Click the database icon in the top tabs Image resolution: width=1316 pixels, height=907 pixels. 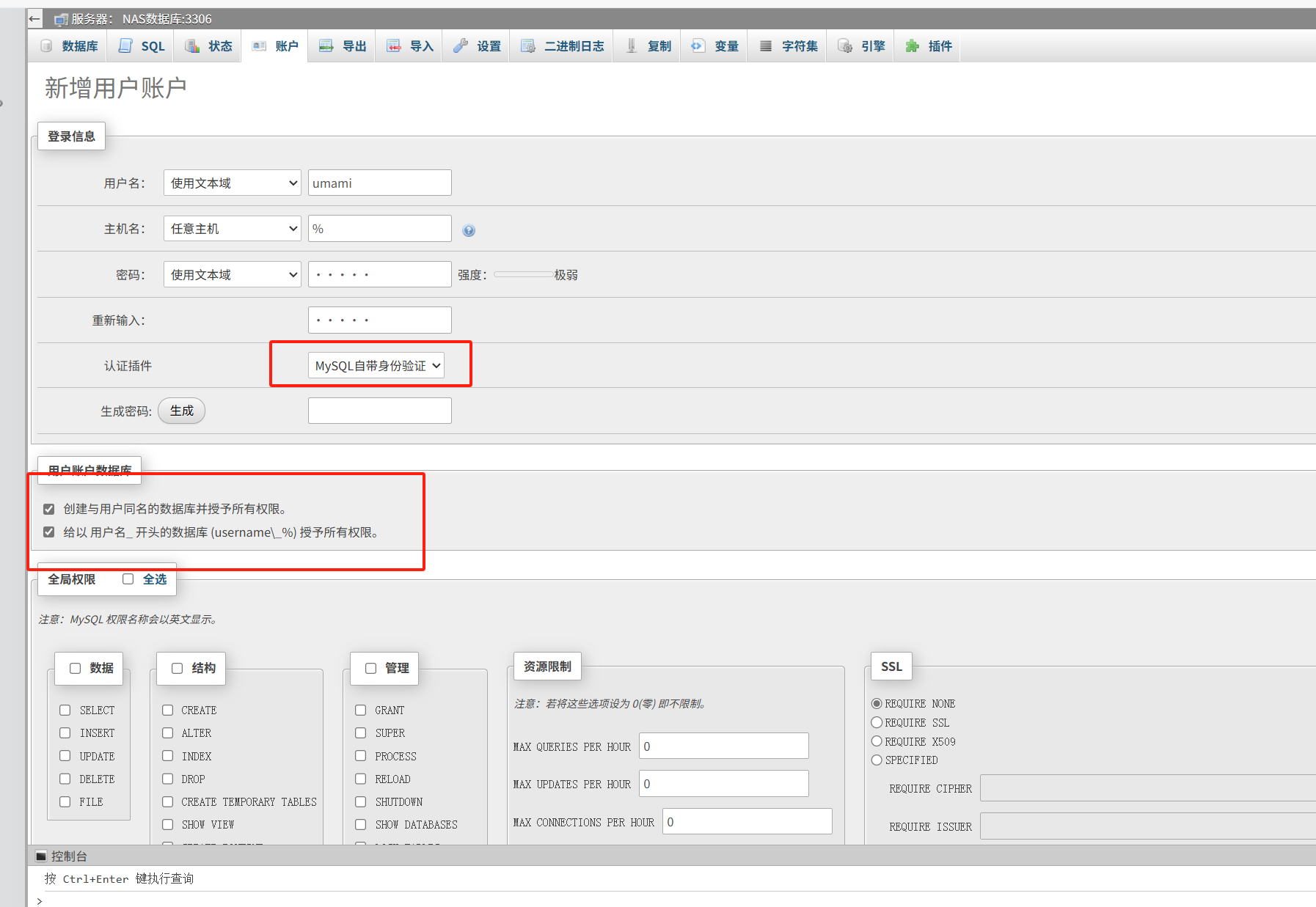[x=46, y=46]
